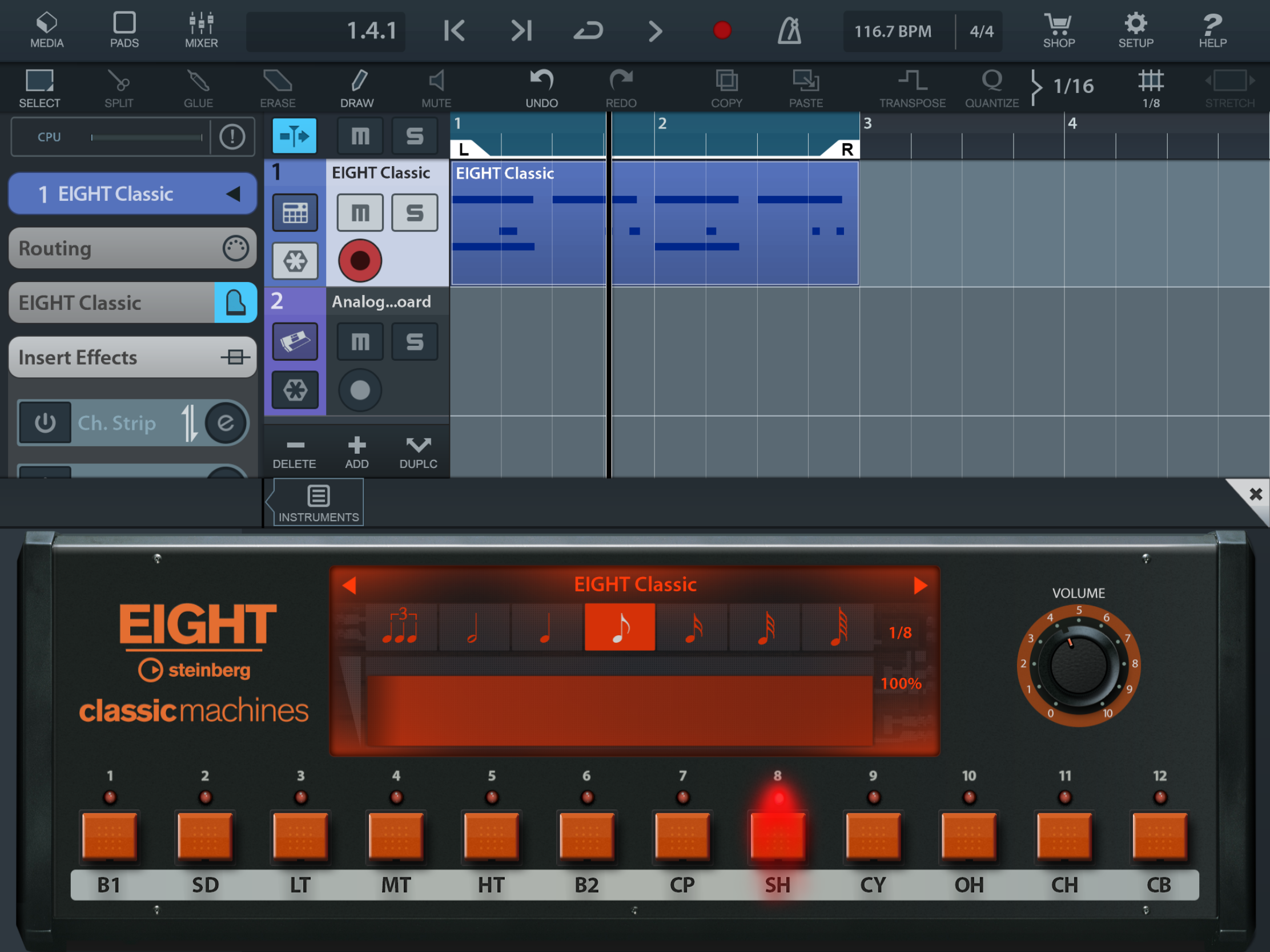Record-arm the EIGHT Classic track

tap(360, 260)
